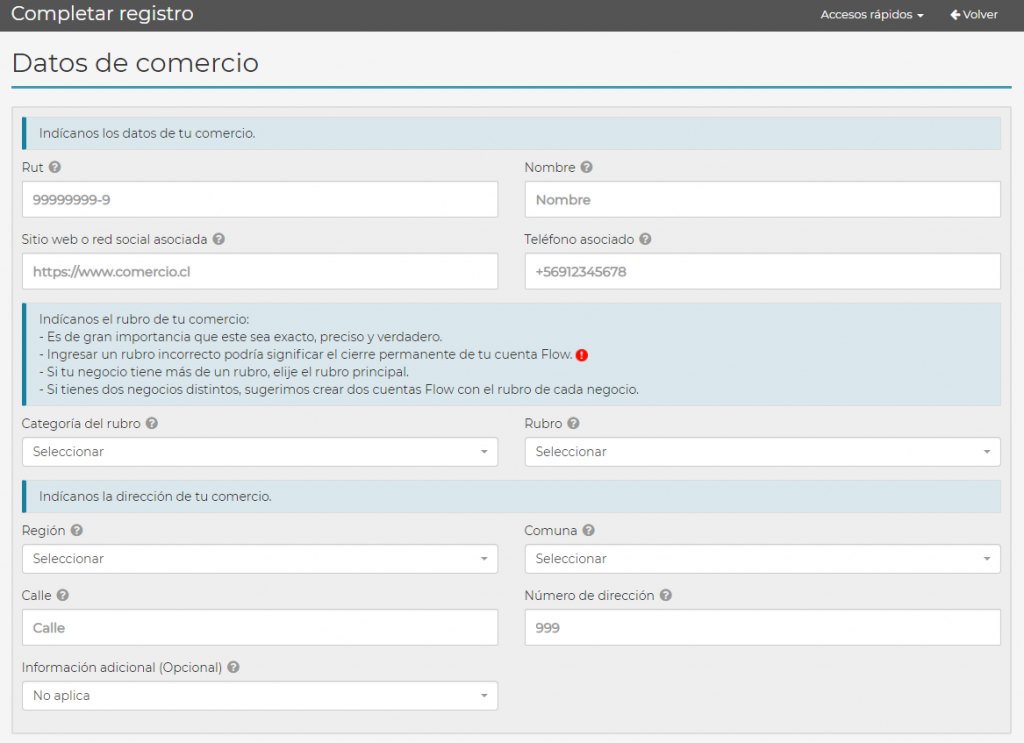Viewport: 1024px width, 743px height.
Task: Focus the Rut input field
Action: pos(260,199)
